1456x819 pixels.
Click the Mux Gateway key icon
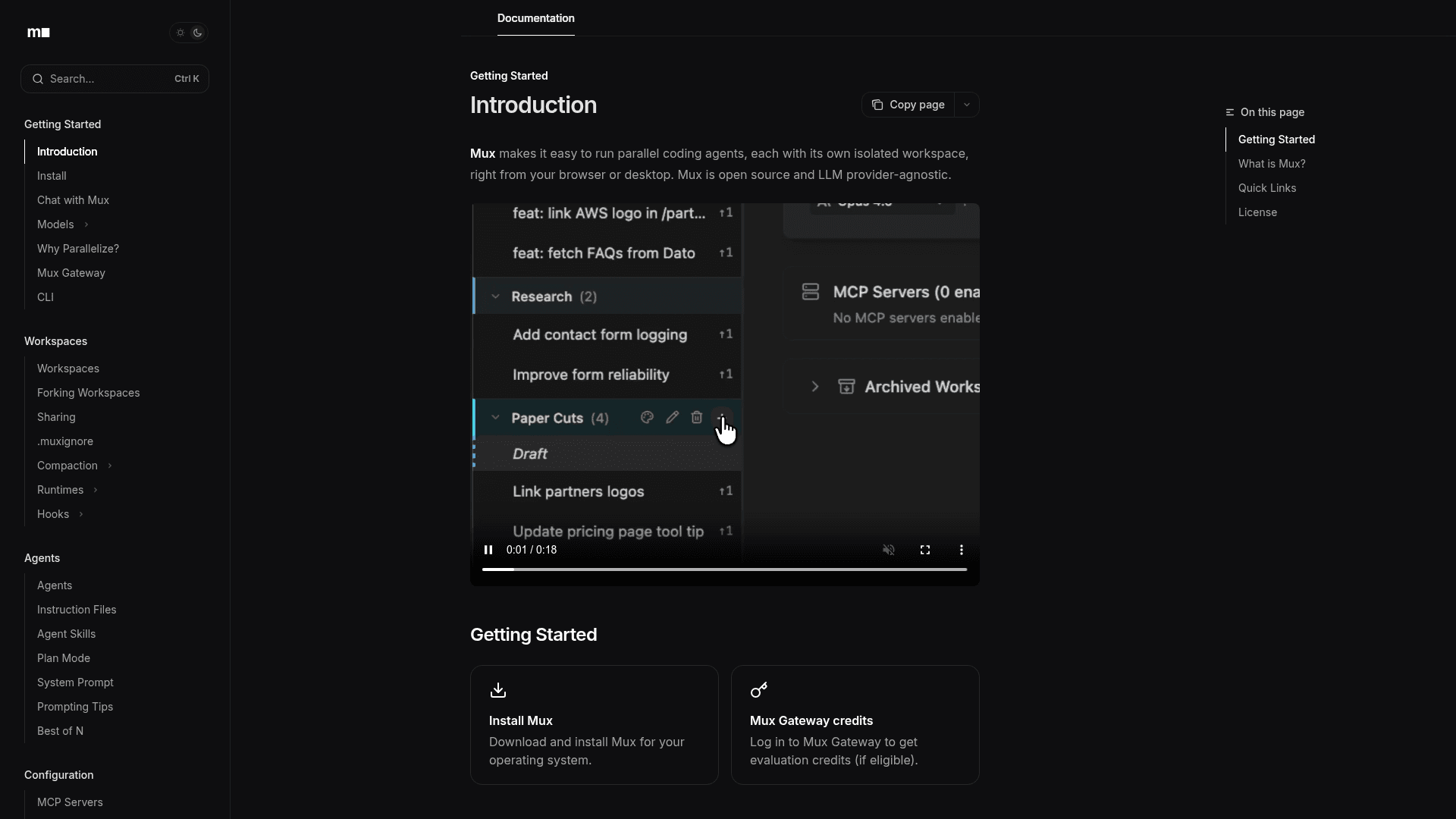(759, 690)
